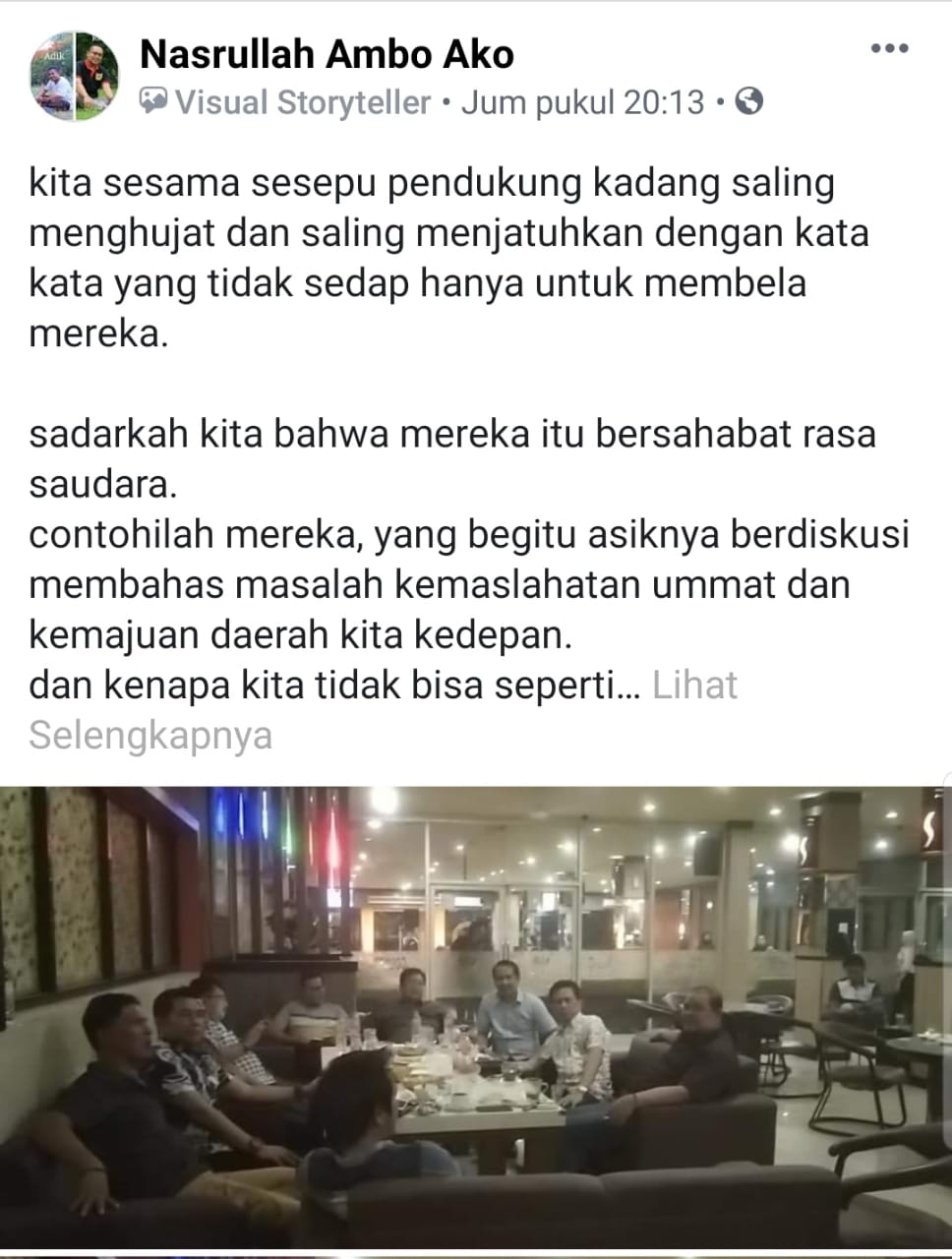Screen dimensions: 952x1259
Task: Click the public globe privacy icon
Action: 748,101
